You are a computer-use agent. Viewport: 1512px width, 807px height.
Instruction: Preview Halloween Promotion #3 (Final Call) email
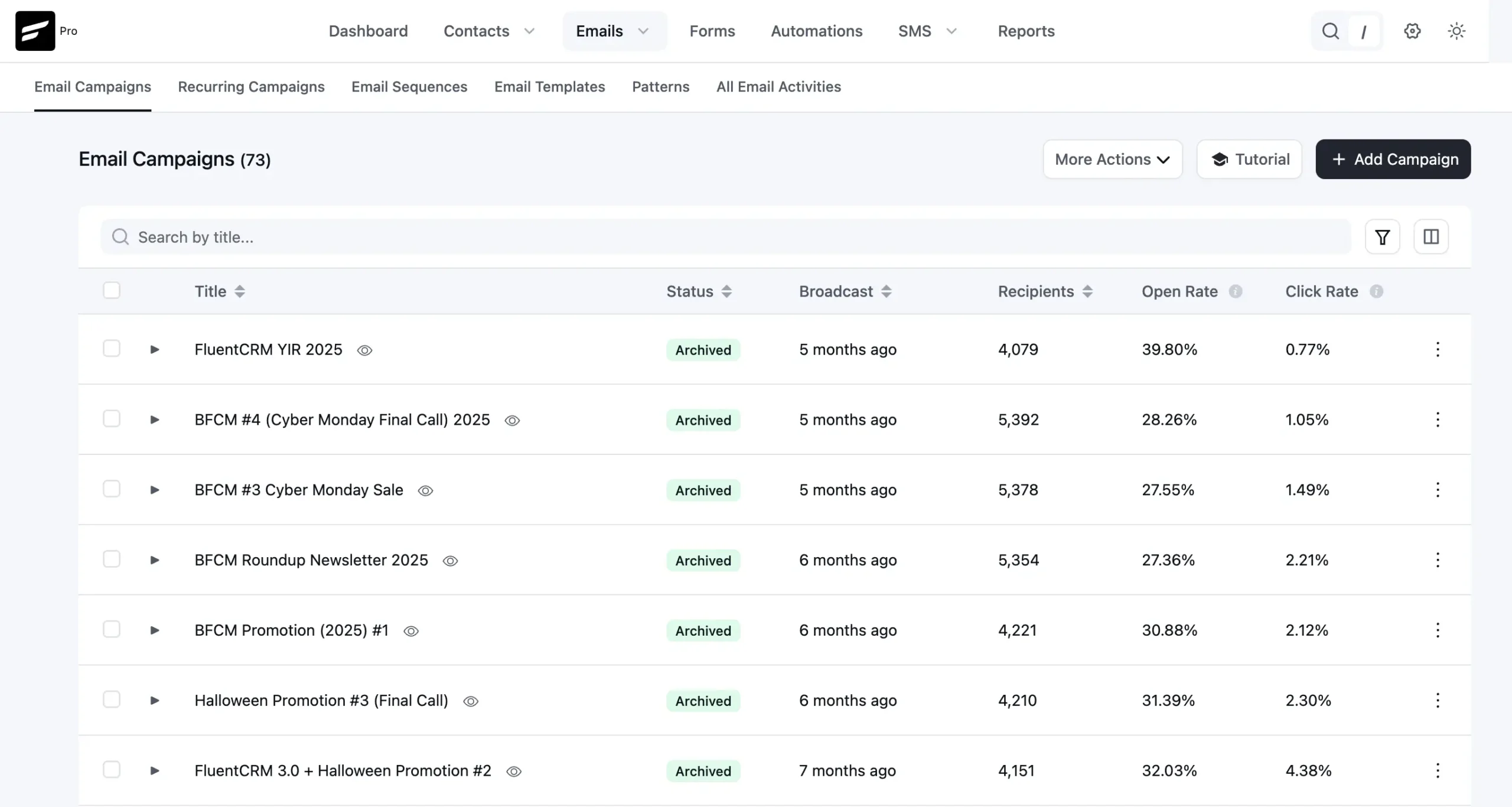[x=471, y=702]
